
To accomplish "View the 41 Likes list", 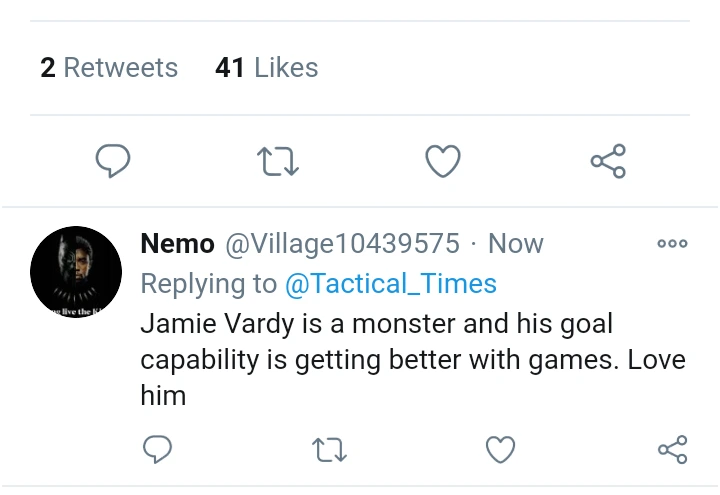I will (266, 68).
